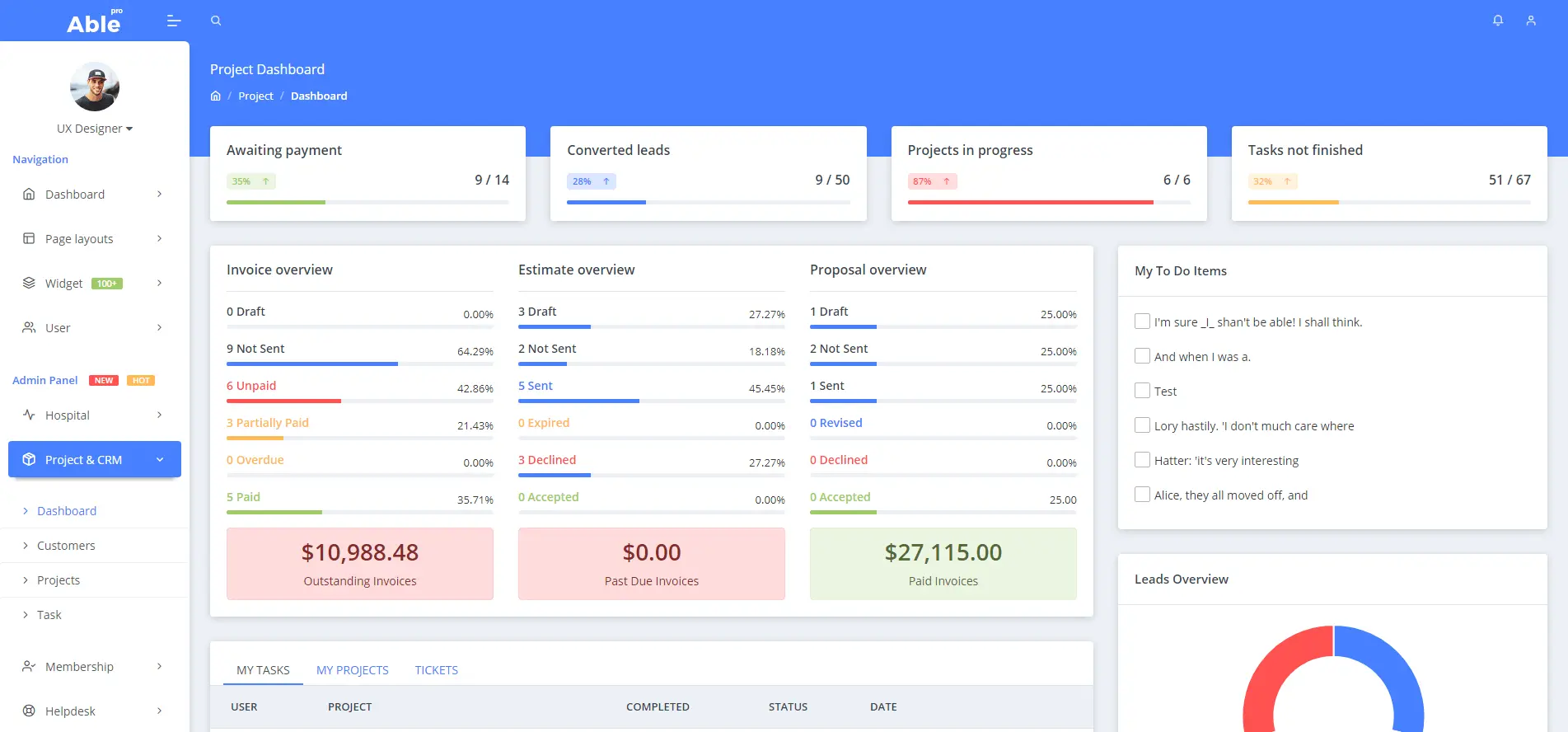Open the notifications bell icon
Viewport: 1568px width, 732px height.
click(1498, 21)
